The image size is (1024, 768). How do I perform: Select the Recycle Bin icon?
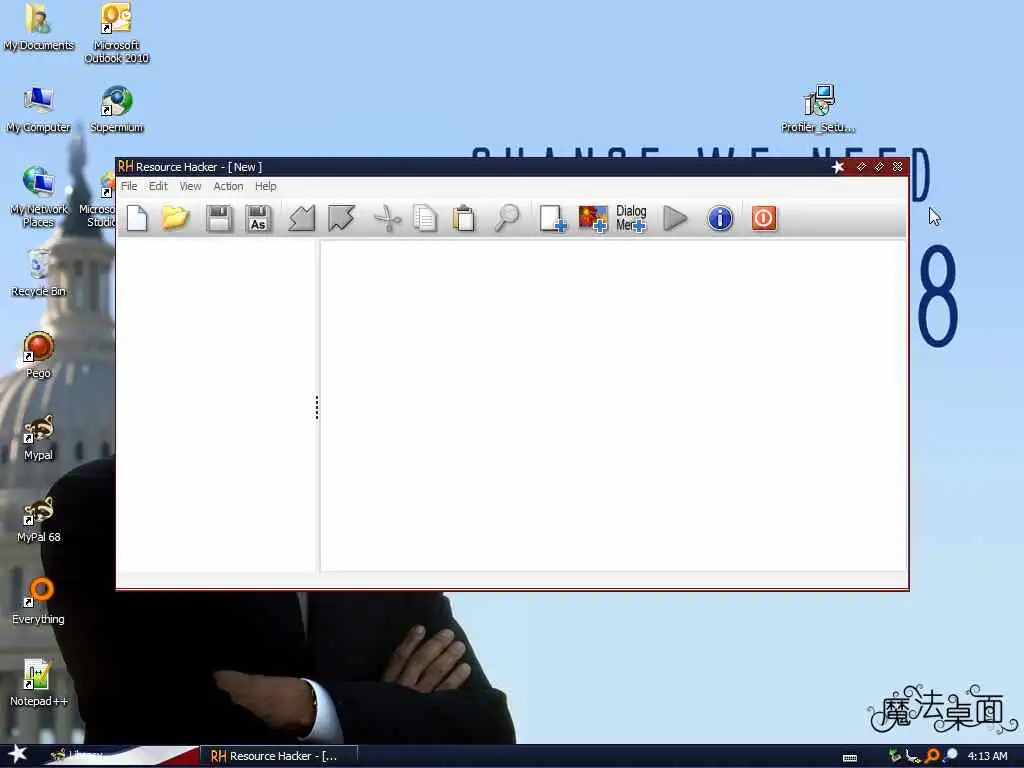[x=39, y=274]
